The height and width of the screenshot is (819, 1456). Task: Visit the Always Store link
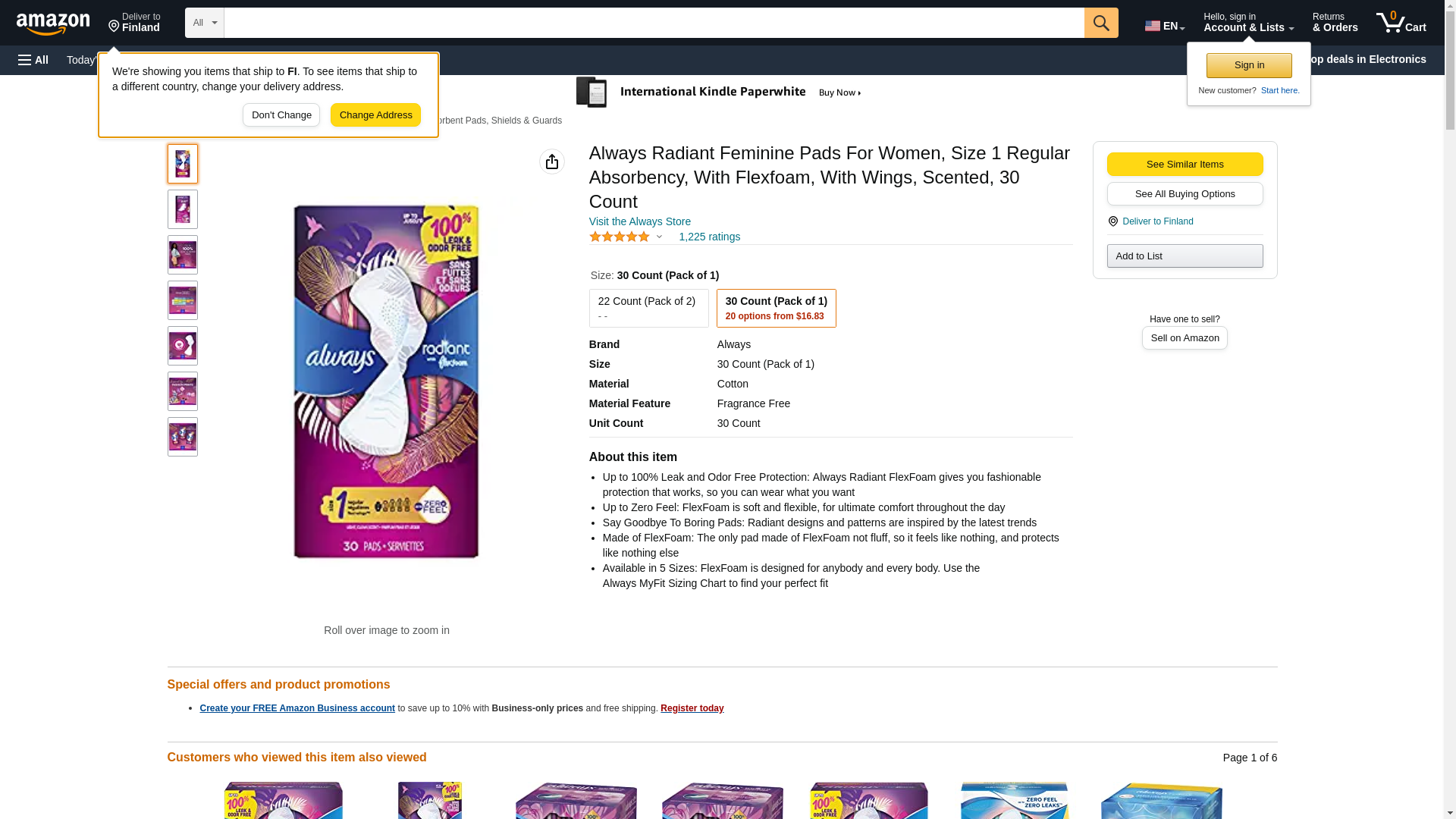tap(639, 221)
